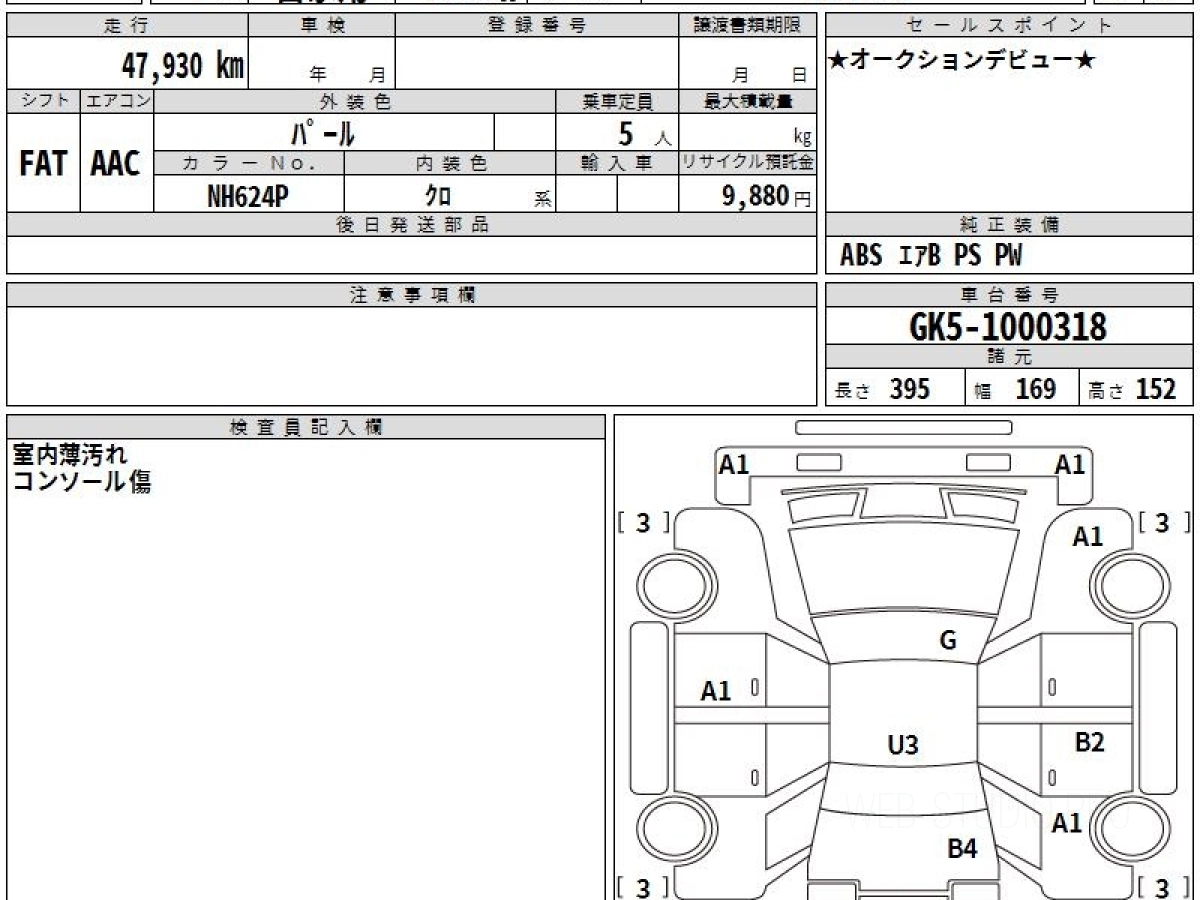
Task: Select the 検査員記入欄 header
Action: pos(306,427)
